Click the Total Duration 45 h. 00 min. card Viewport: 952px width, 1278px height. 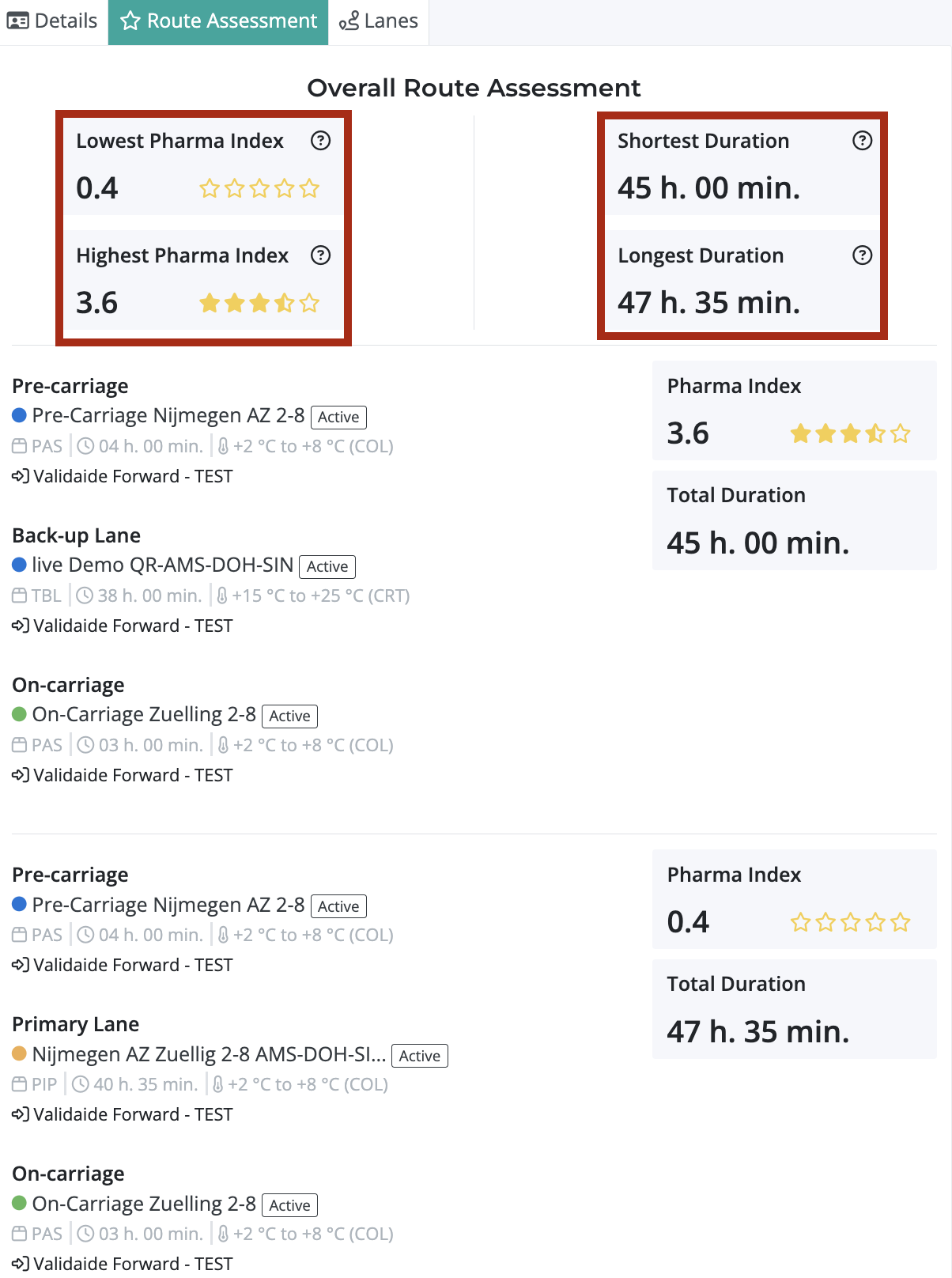[794, 520]
